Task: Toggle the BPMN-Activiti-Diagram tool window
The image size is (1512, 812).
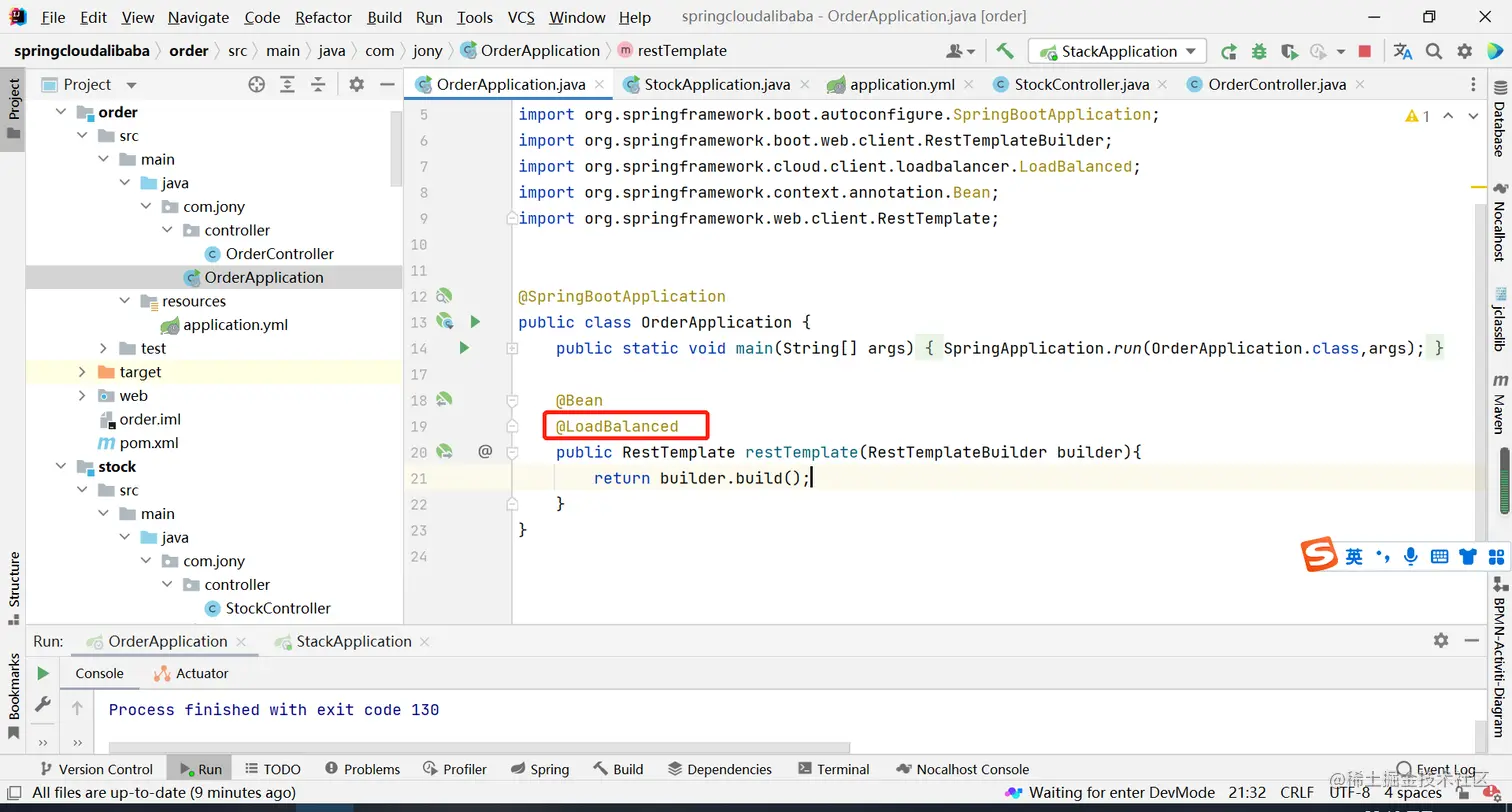Action: 1499,659
